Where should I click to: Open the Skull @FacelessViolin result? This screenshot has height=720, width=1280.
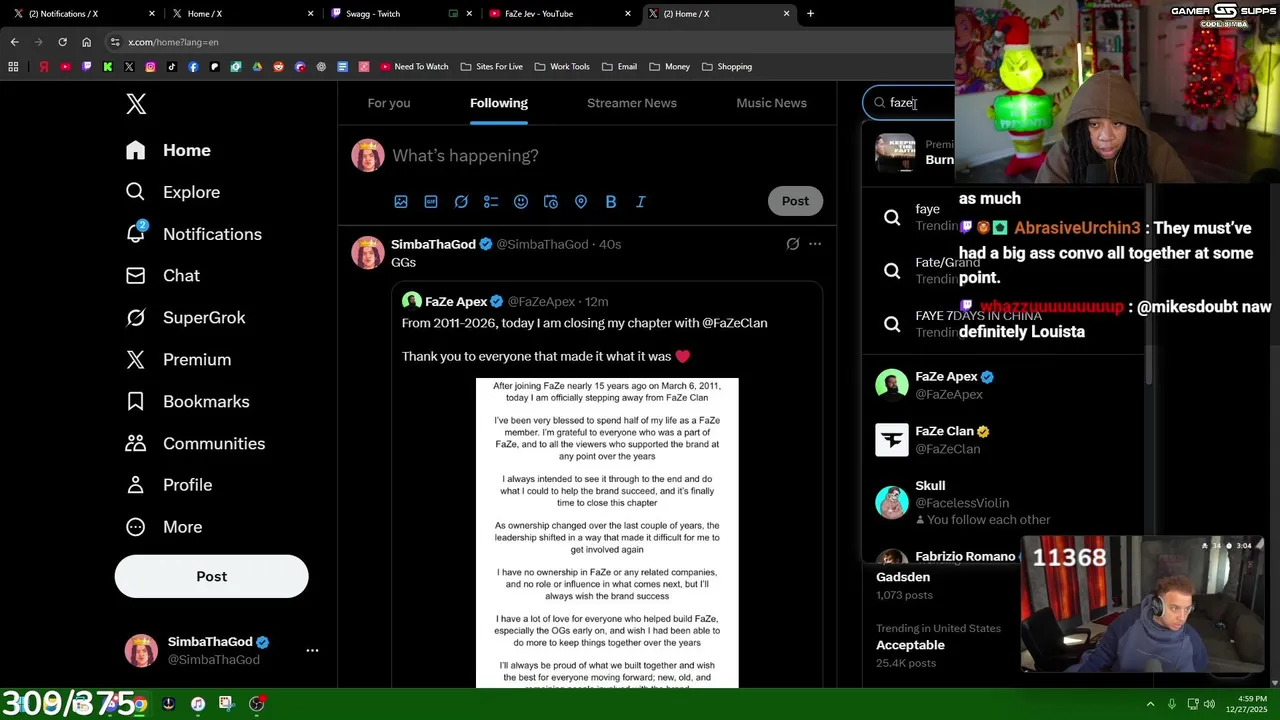[1004, 503]
